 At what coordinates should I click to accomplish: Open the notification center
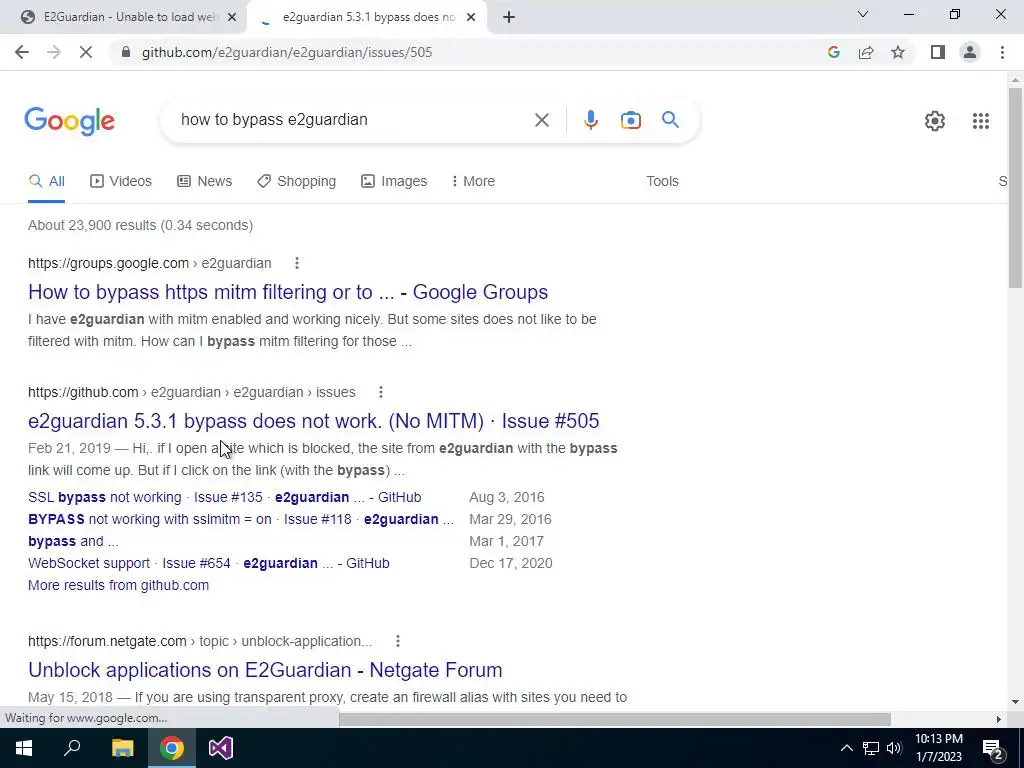click(993, 749)
